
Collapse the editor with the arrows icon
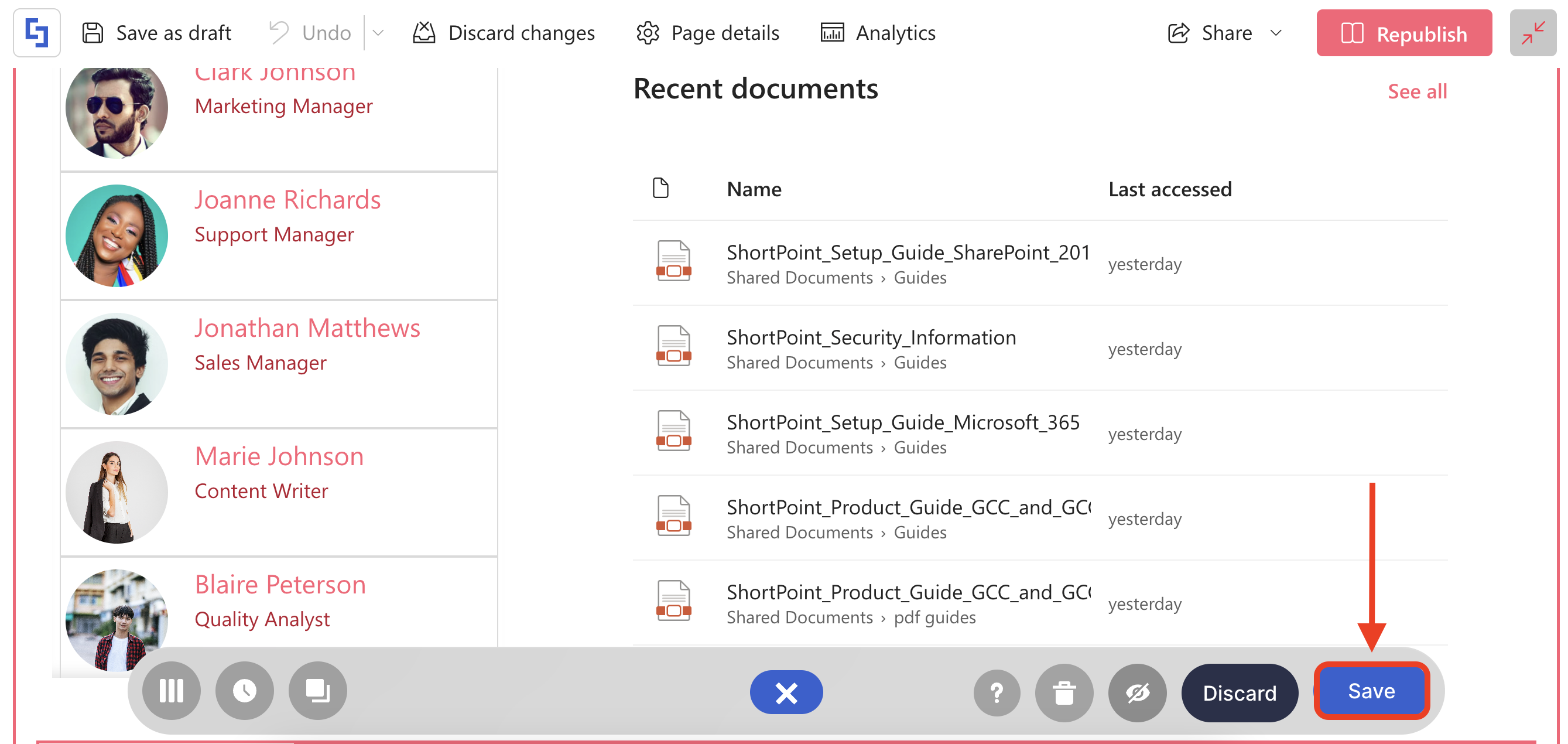pos(1532,33)
